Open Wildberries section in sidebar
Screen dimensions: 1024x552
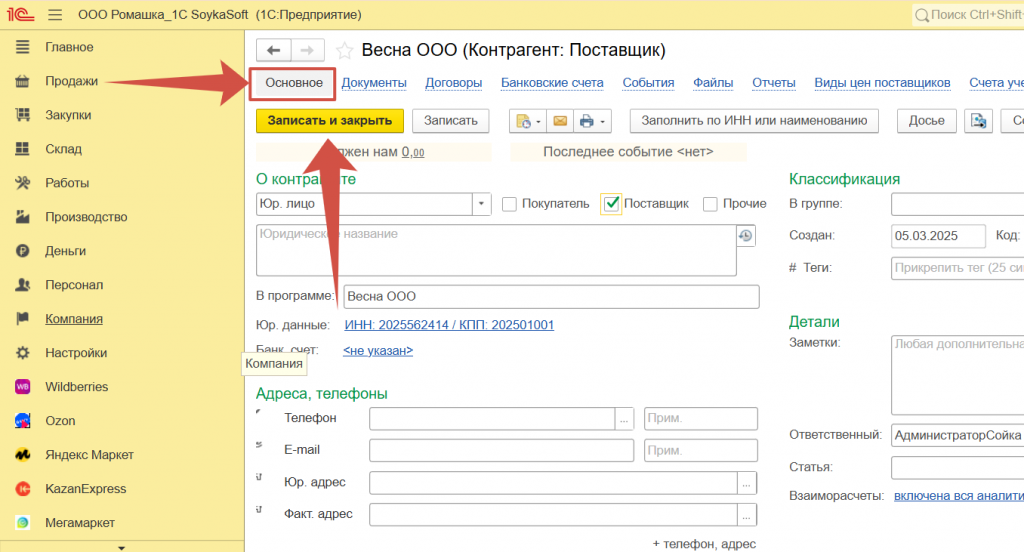point(76,387)
